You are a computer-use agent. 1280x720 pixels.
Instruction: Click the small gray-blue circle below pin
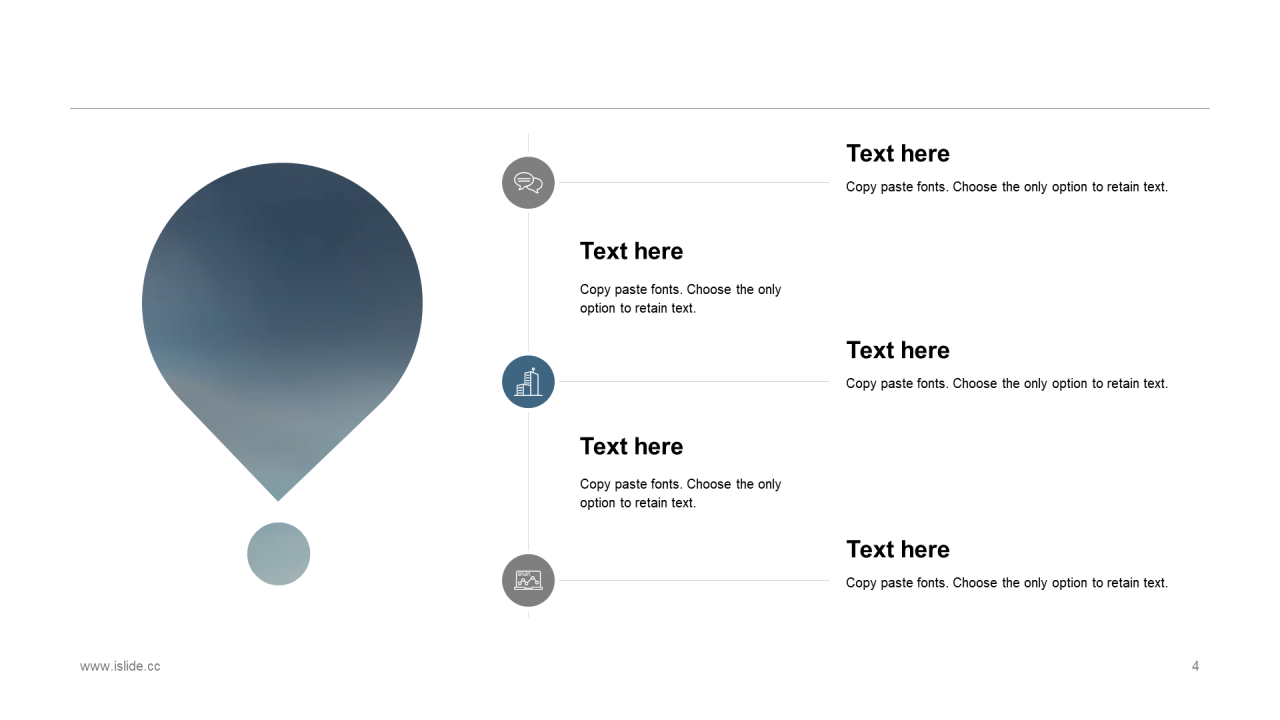tap(279, 554)
